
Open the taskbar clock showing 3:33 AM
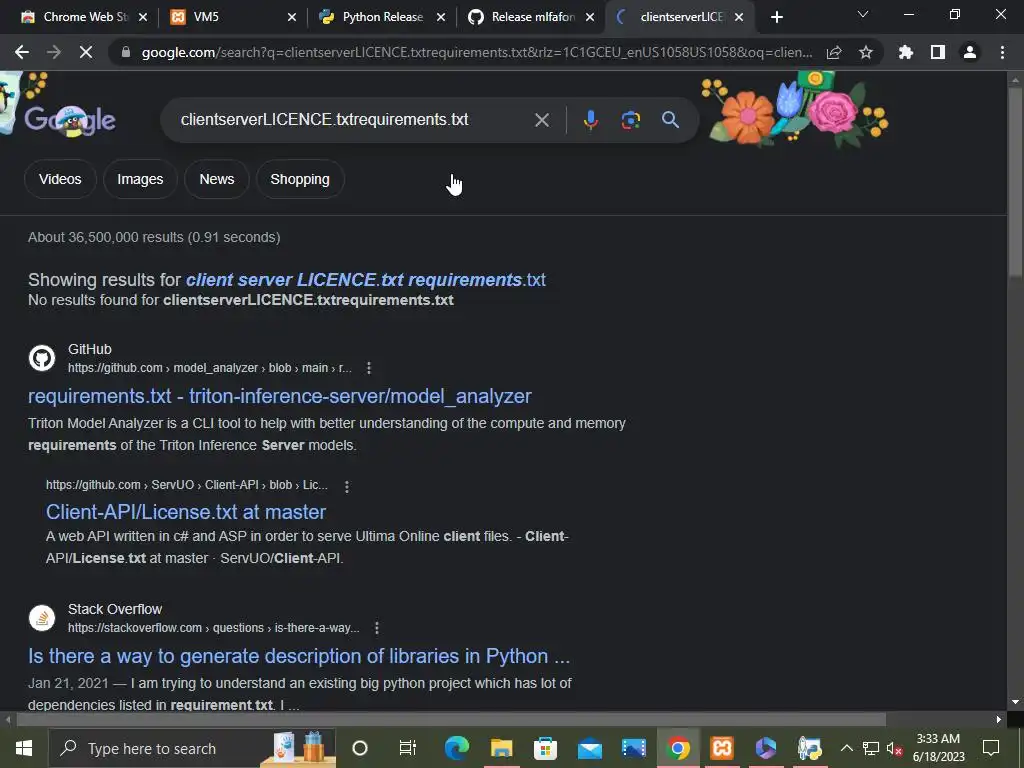pos(938,748)
